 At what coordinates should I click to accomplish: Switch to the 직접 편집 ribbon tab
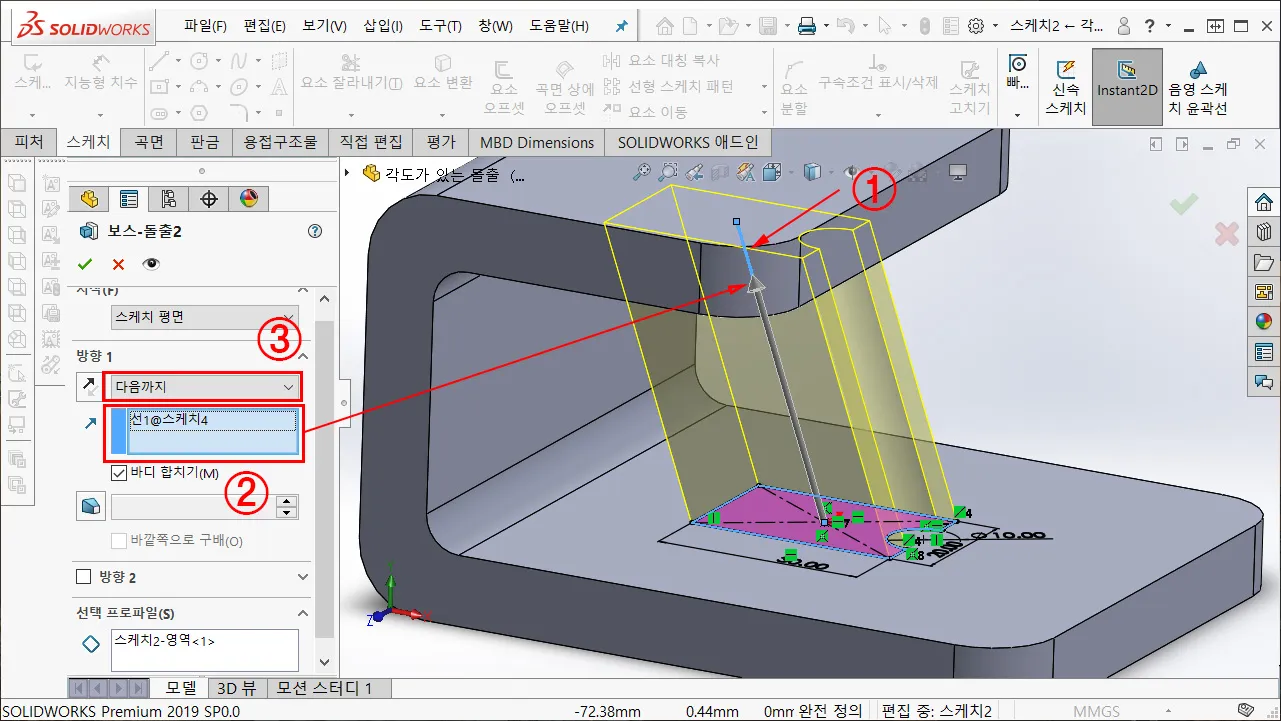click(x=371, y=142)
